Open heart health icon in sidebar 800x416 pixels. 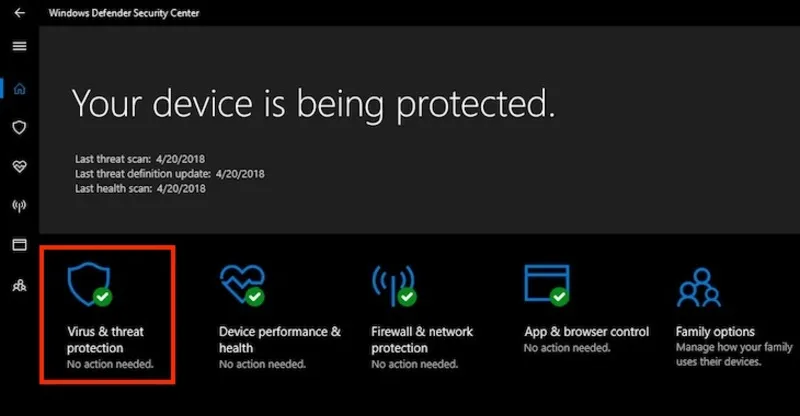tap(19, 166)
